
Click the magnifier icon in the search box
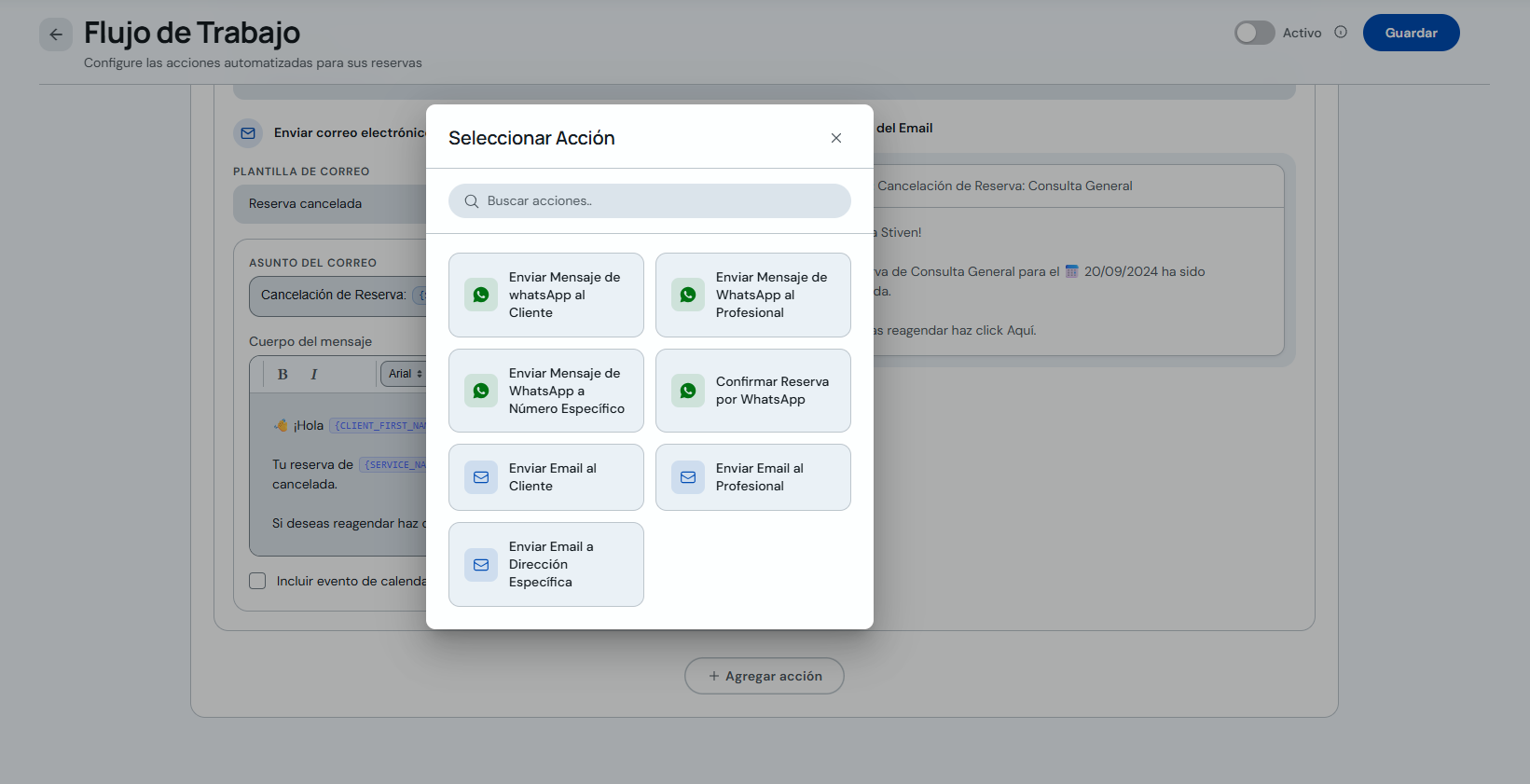click(472, 201)
